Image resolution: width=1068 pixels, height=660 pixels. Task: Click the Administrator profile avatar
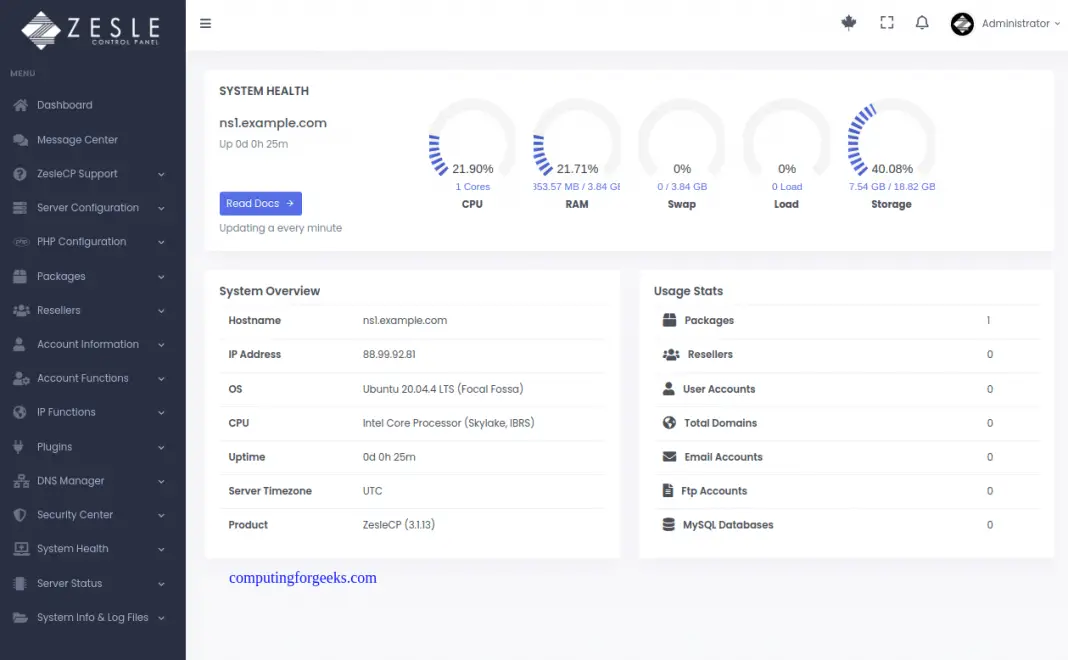[x=961, y=23]
